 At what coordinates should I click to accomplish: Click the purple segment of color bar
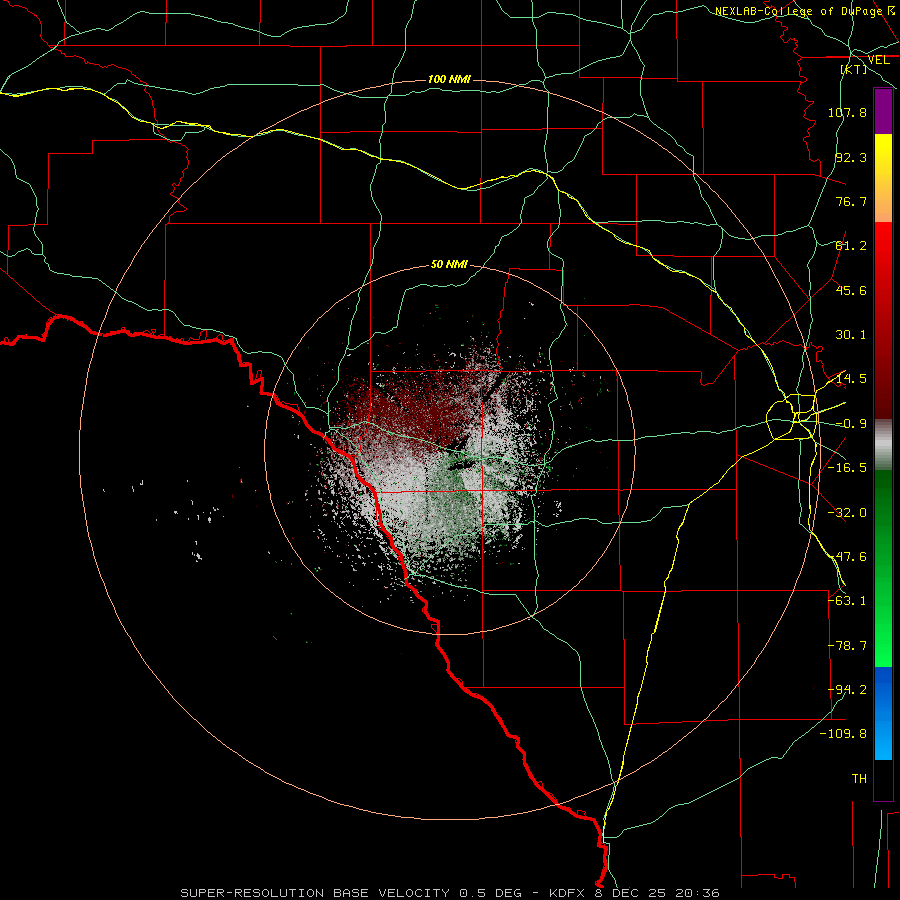point(883,111)
